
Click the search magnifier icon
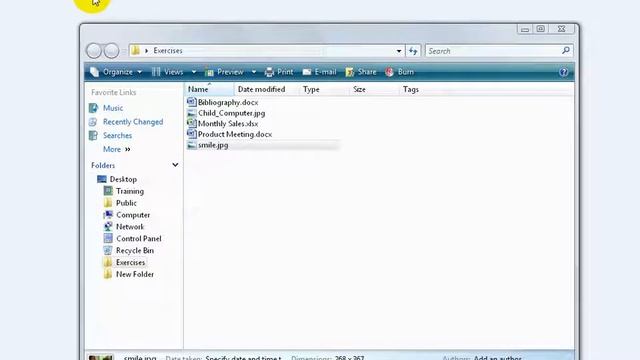[566, 50]
